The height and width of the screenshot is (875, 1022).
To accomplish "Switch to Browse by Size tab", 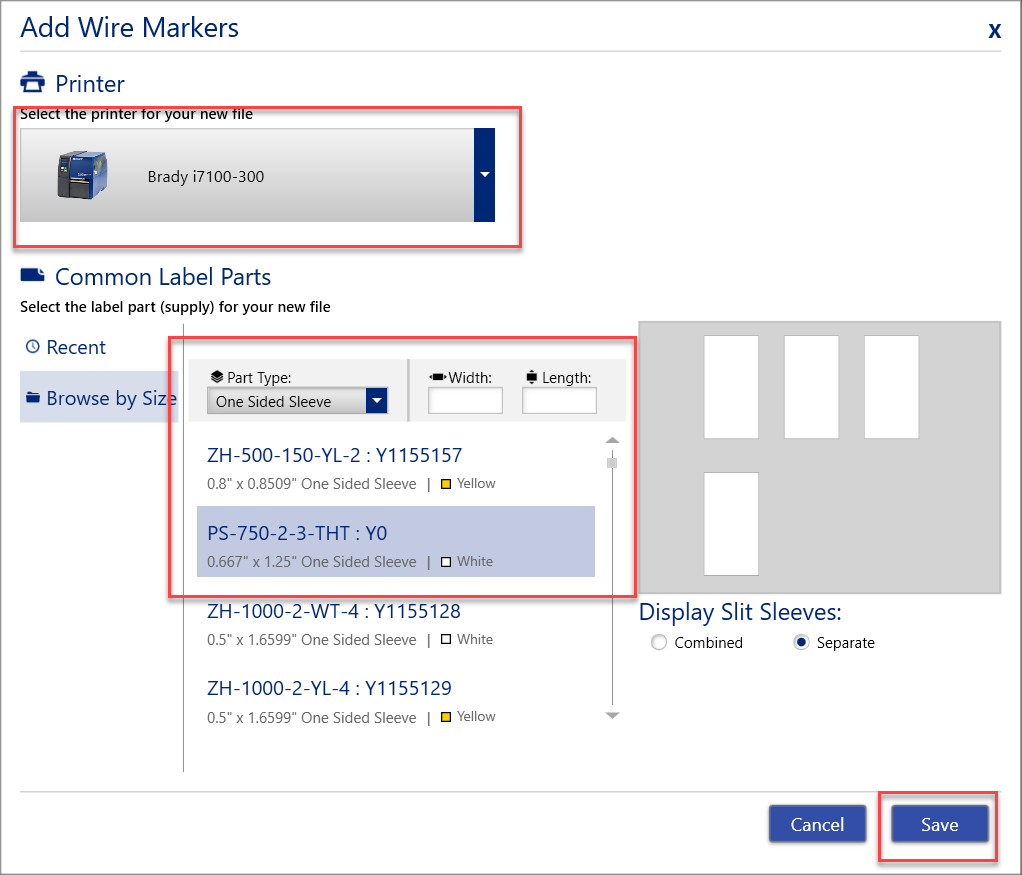I will click(110, 398).
